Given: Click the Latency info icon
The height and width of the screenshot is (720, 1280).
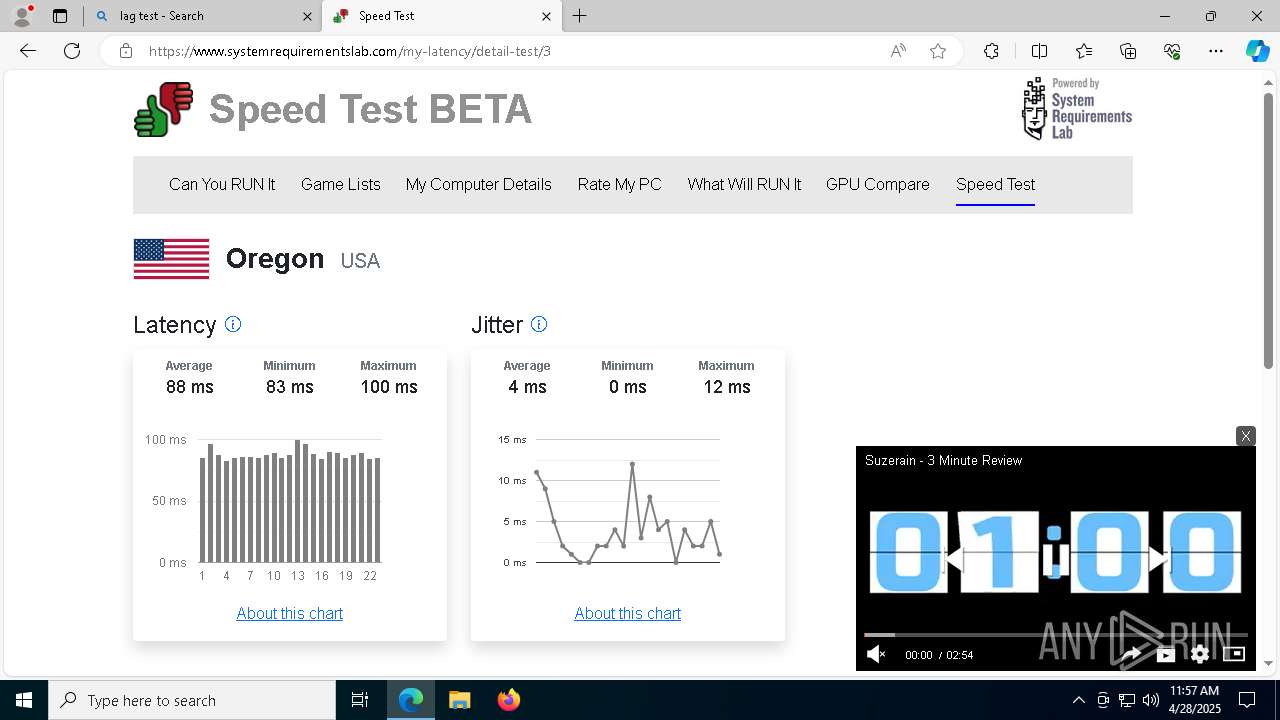Looking at the screenshot, I should pyautogui.click(x=233, y=324).
